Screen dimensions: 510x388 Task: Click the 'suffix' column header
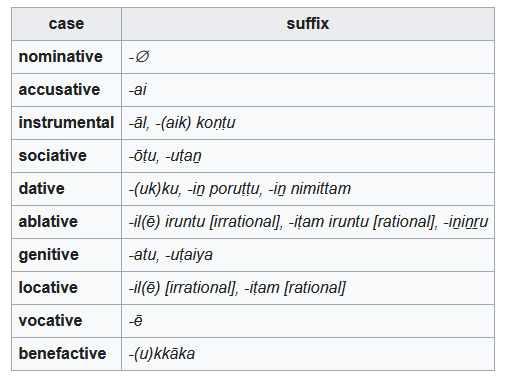(308, 24)
